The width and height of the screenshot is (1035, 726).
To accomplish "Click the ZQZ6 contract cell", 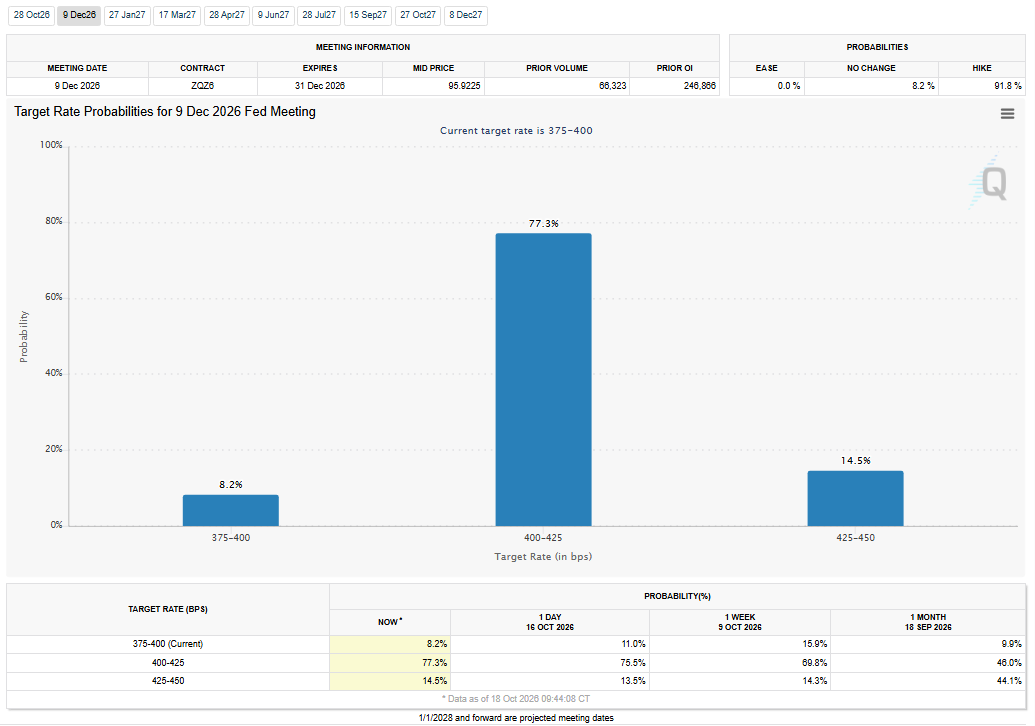I will tap(203, 86).
